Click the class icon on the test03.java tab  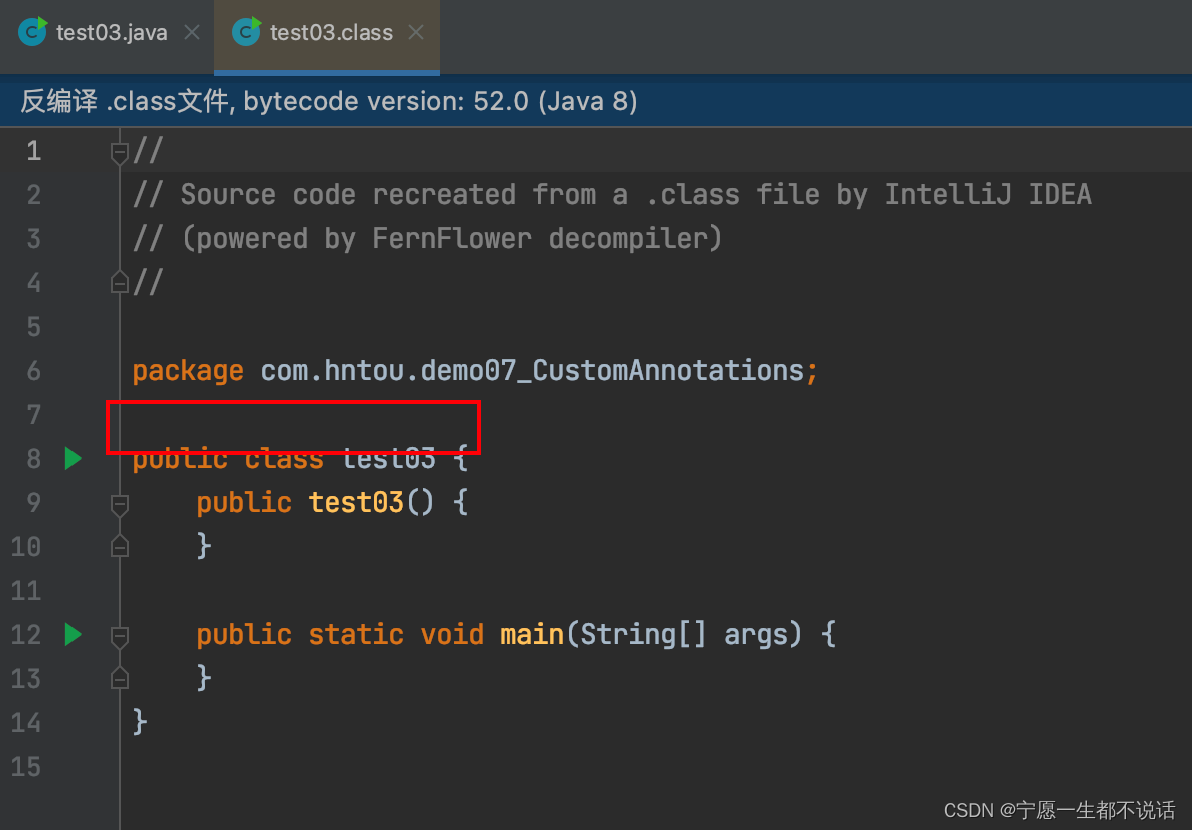pyautogui.click(x=30, y=31)
